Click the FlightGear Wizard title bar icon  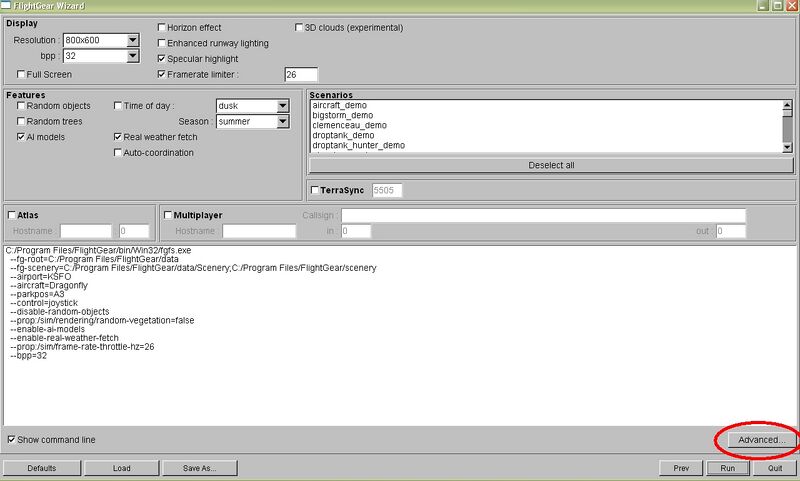pos(6,5)
